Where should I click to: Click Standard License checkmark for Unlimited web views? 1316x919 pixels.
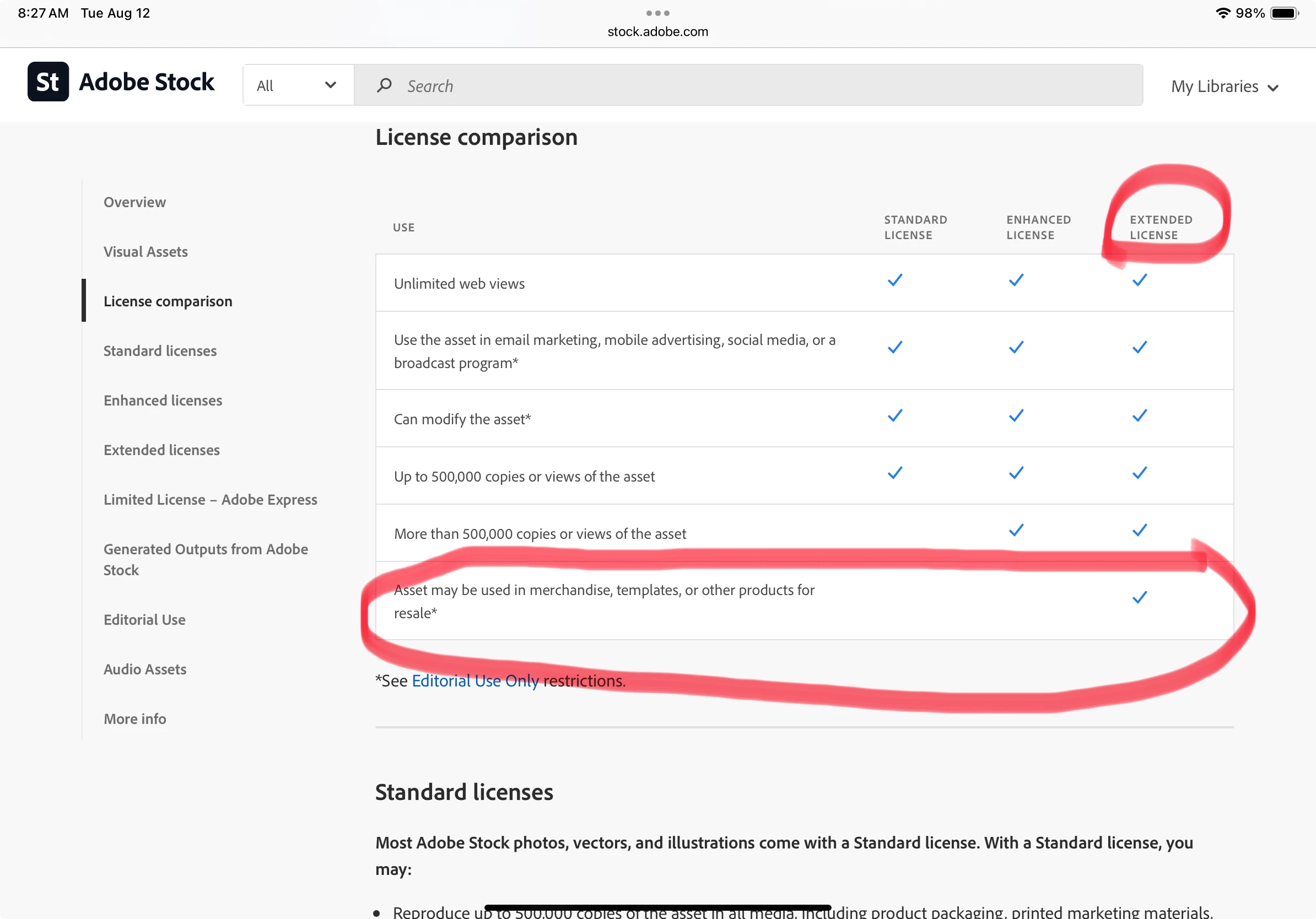895,280
